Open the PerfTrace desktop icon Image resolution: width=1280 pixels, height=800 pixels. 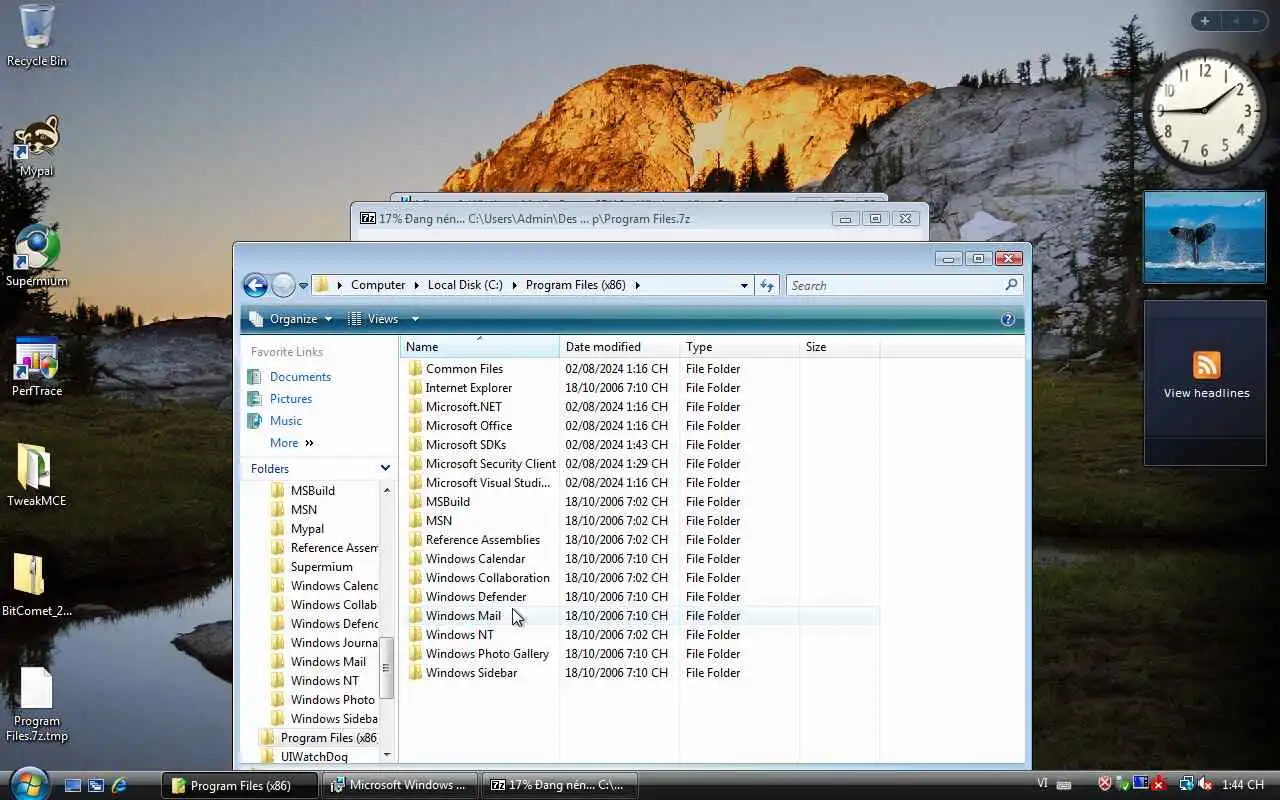(x=37, y=365)
